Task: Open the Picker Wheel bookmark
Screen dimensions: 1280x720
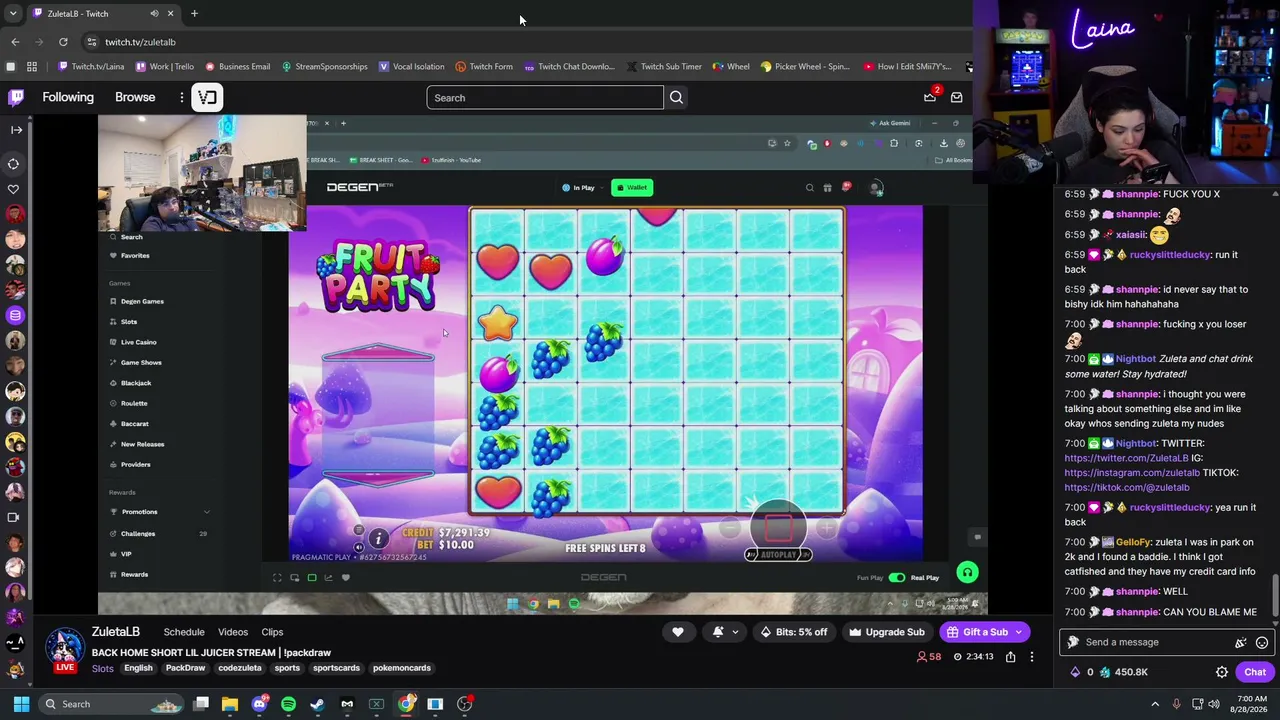Action: (804, 67)
